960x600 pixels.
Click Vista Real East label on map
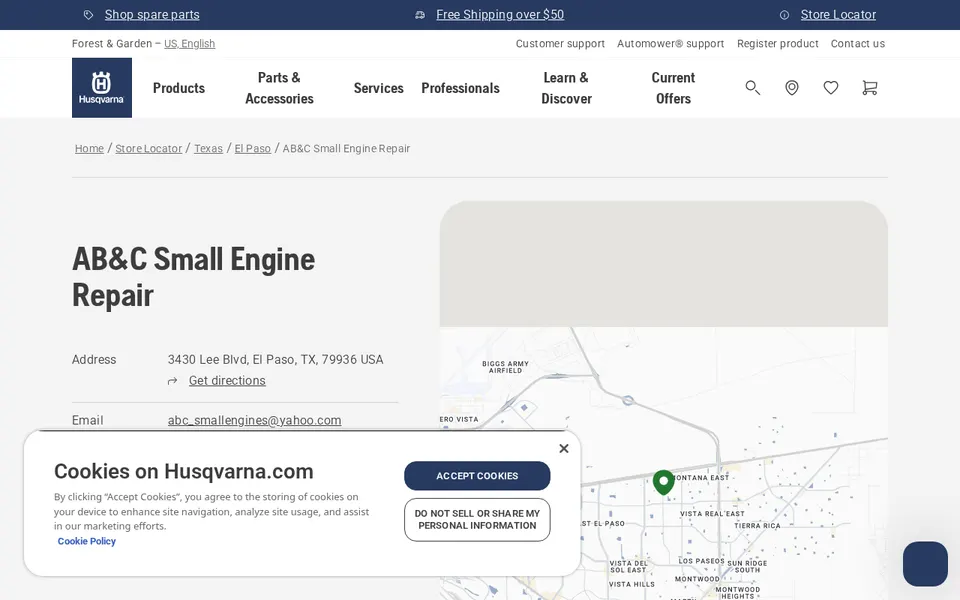point(712,514)
